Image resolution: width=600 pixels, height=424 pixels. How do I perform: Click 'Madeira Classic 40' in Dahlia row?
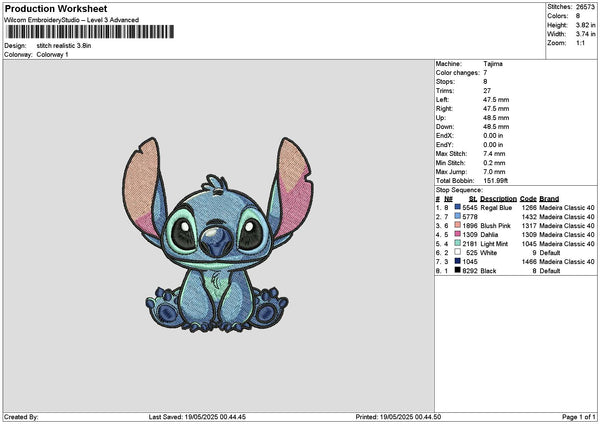(x=567, y=235)
